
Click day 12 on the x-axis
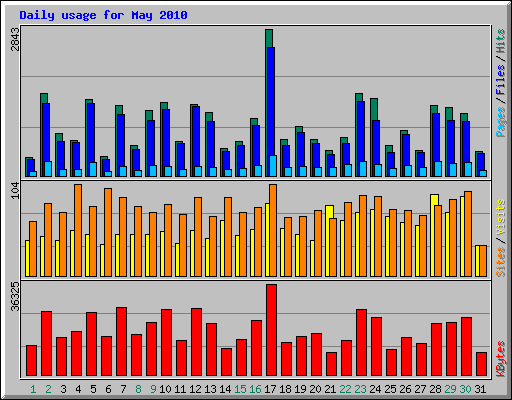(x=195, y=389)
